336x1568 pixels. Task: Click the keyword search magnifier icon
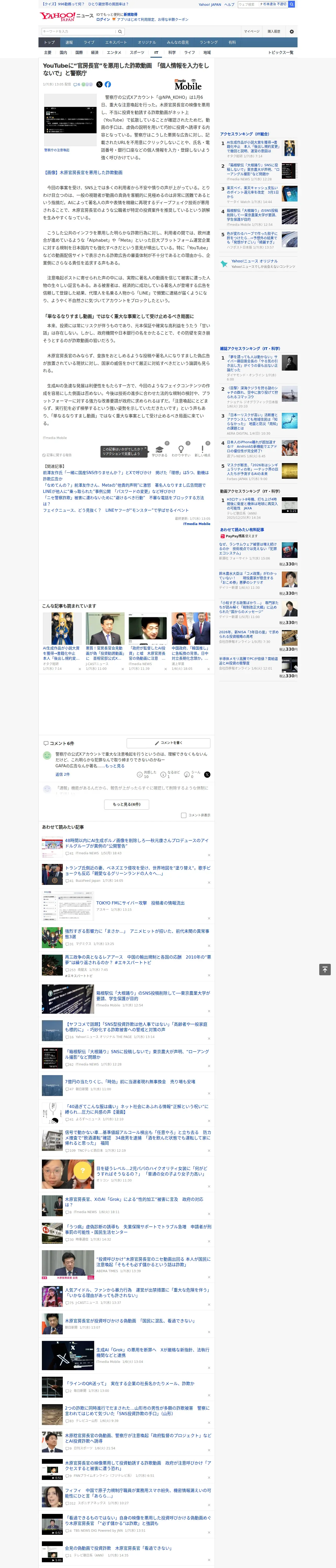(x=120, y=31)
